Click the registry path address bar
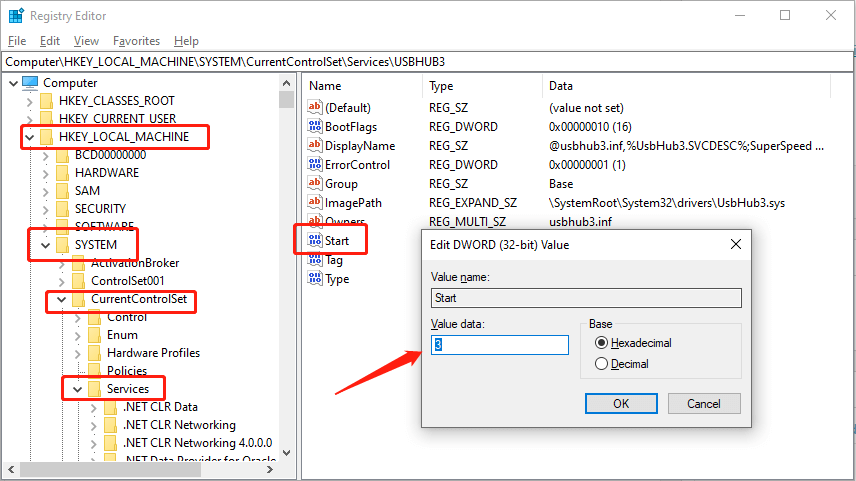Image resolution: width=856 pixels, height=481 pixels. click(x=428, y=62)
